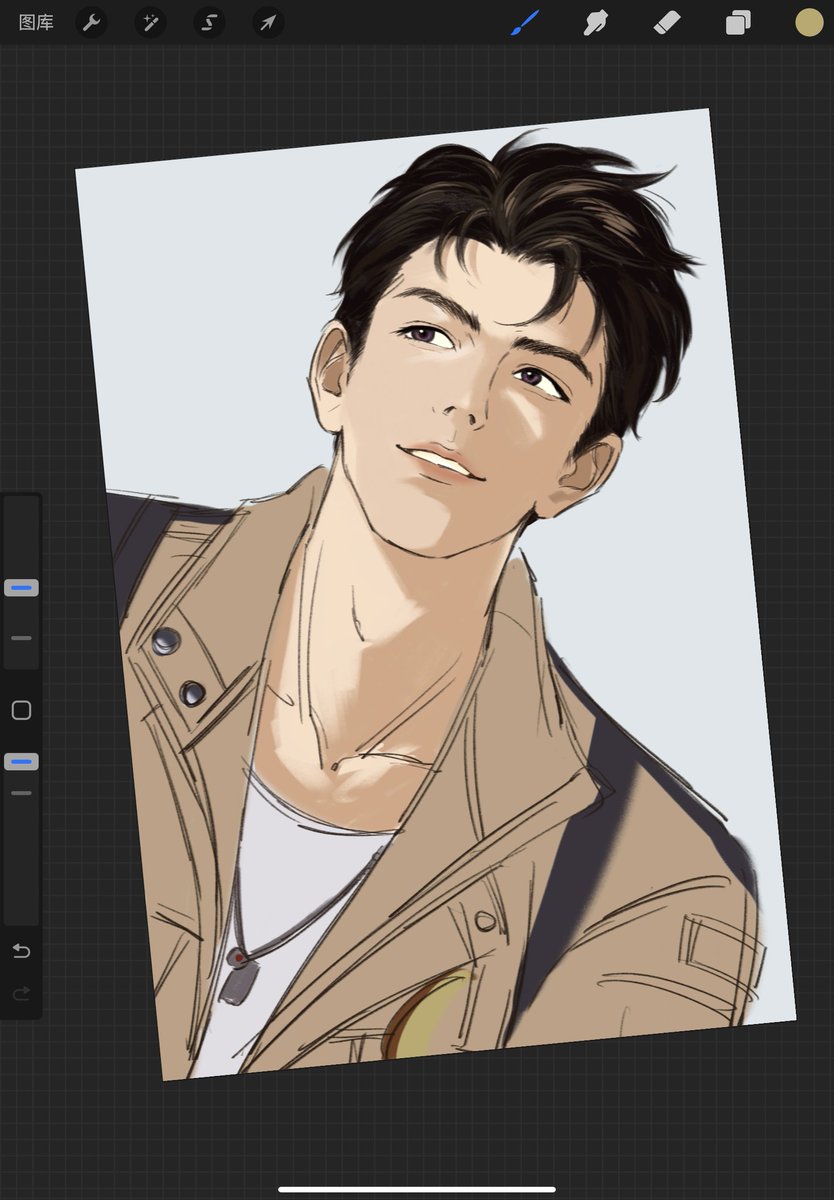Open the Actions wrench menu
Screen dimensions: 834x1200
point(92,22)
